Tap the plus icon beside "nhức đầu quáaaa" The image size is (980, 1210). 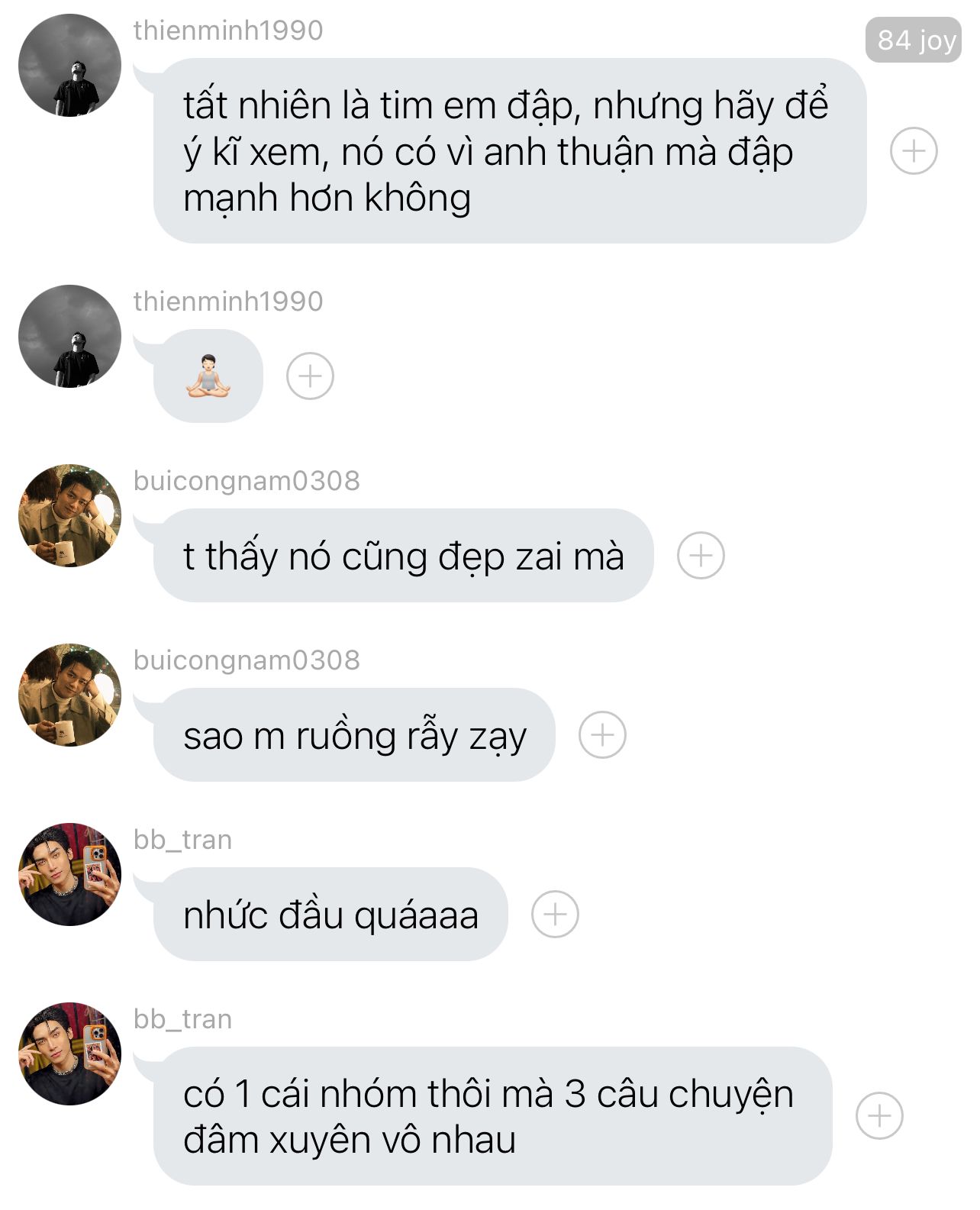(x=555, y=914)
